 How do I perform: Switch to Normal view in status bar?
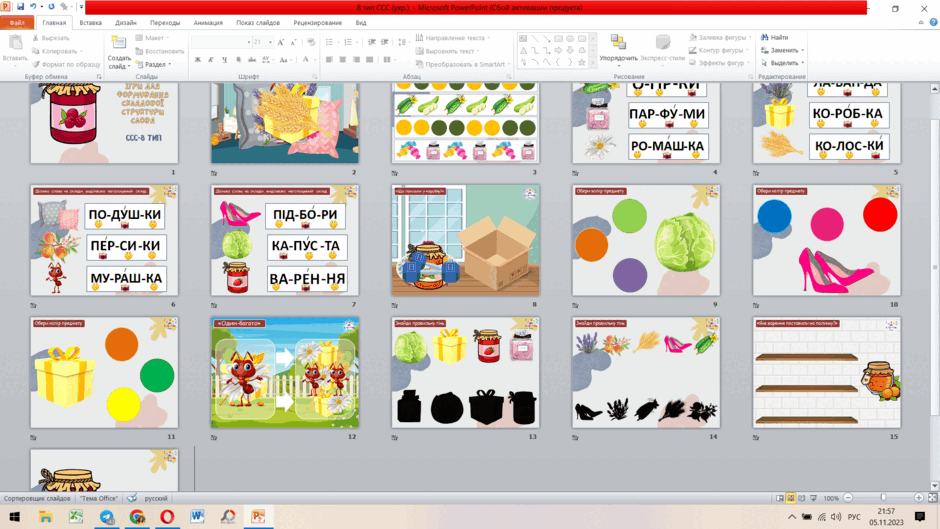[779, 498]
